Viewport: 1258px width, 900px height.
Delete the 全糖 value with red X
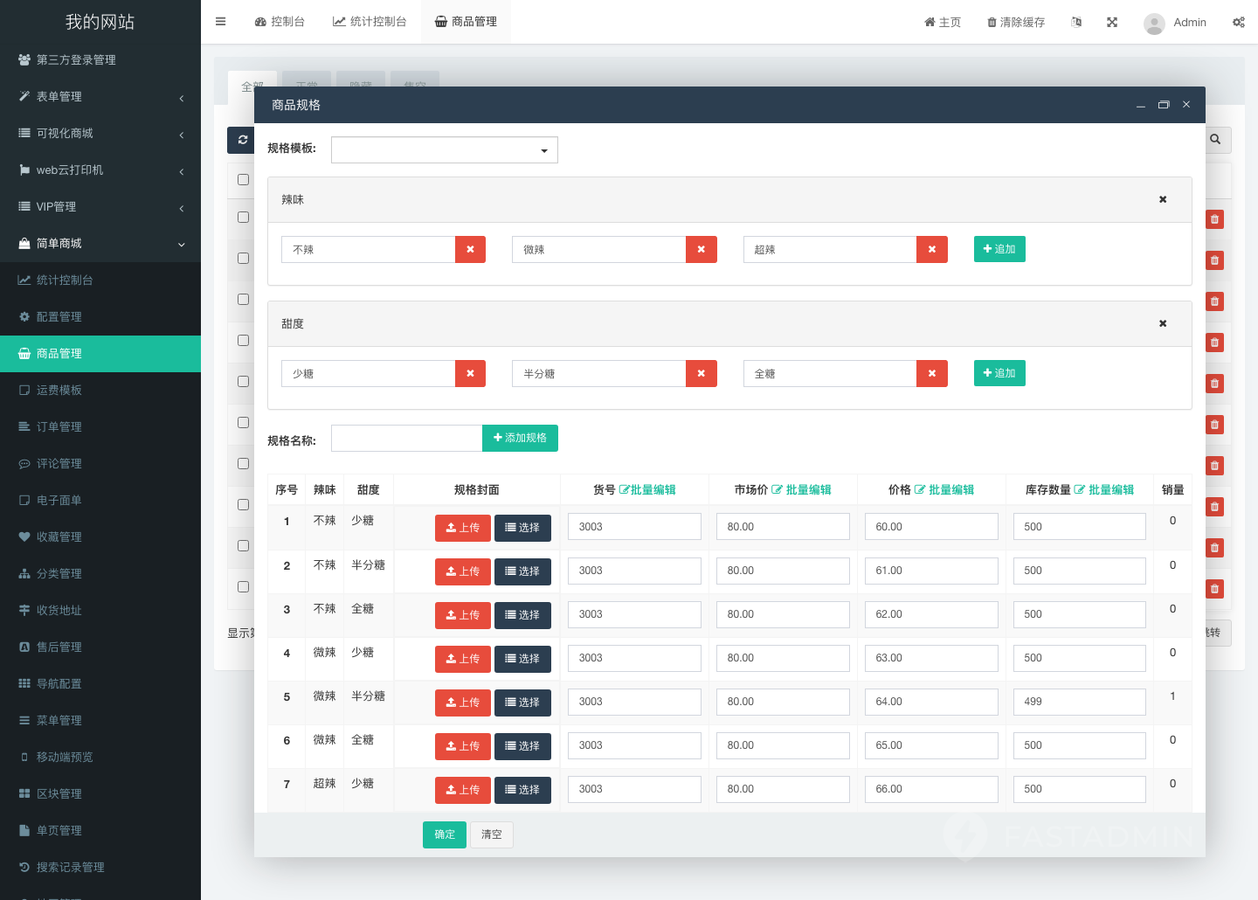(x=931, y=374)
